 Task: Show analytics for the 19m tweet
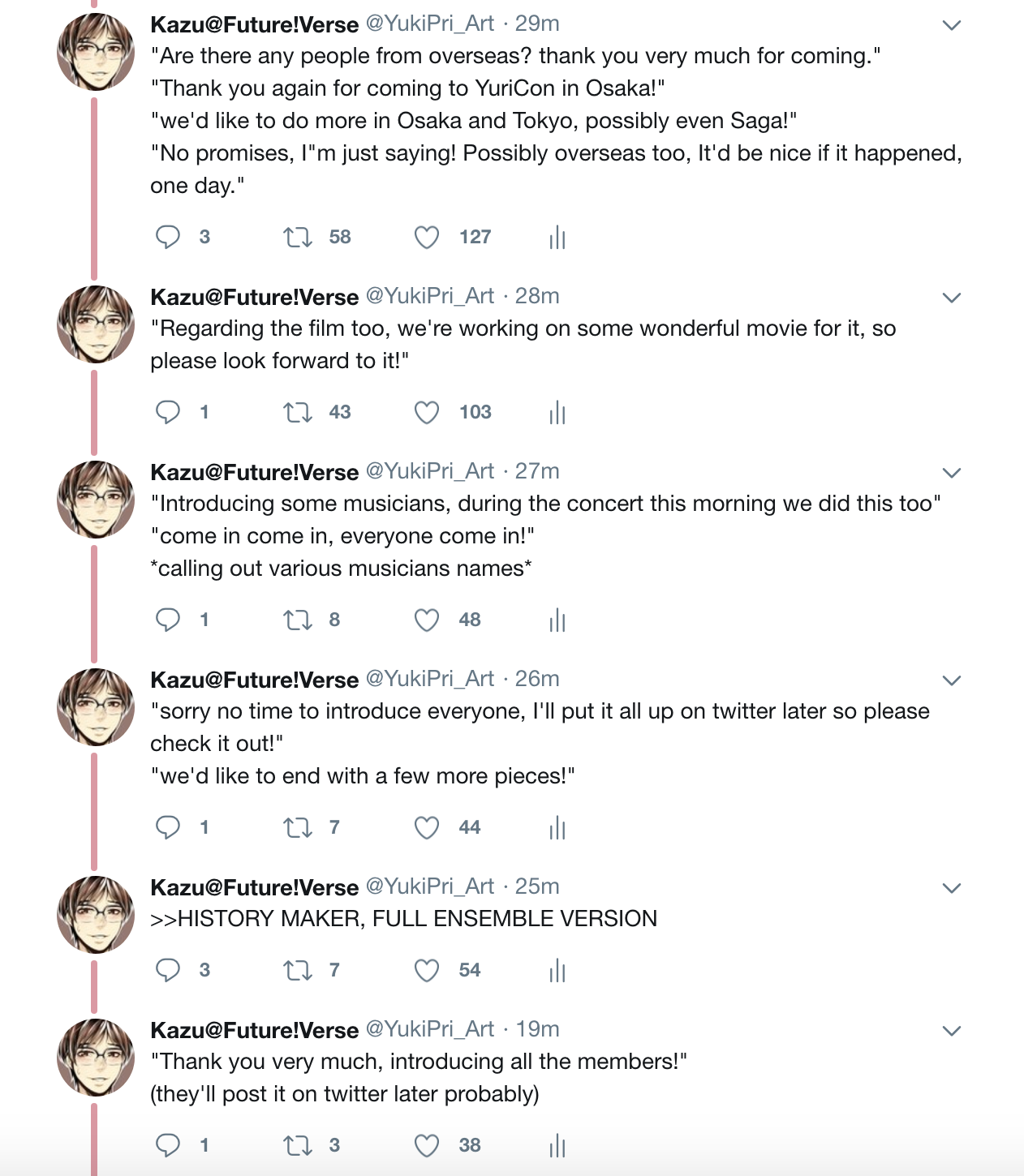[557, 1146]
